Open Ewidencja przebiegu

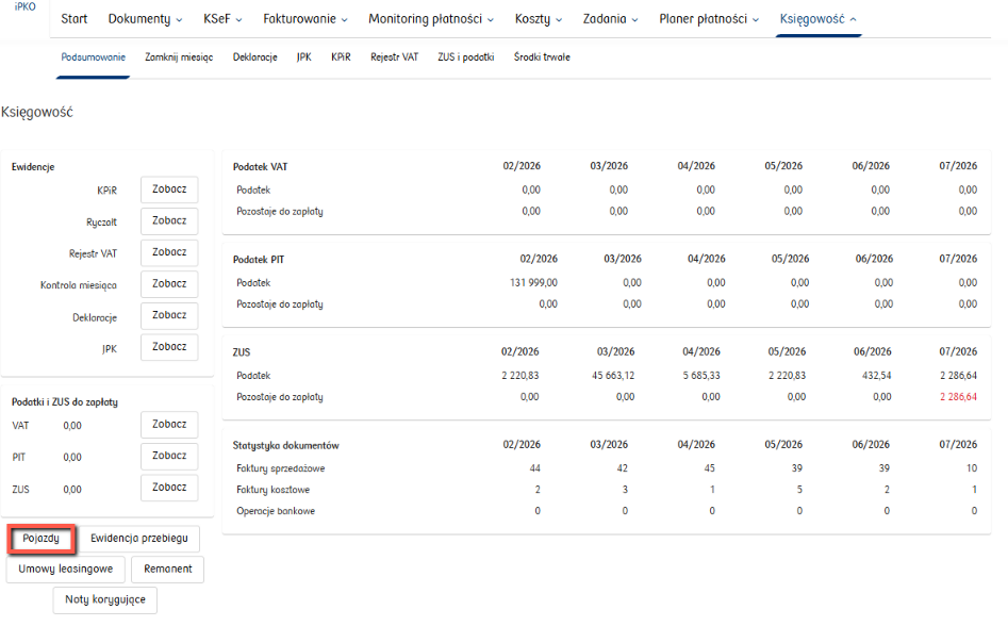click(139, 539)
